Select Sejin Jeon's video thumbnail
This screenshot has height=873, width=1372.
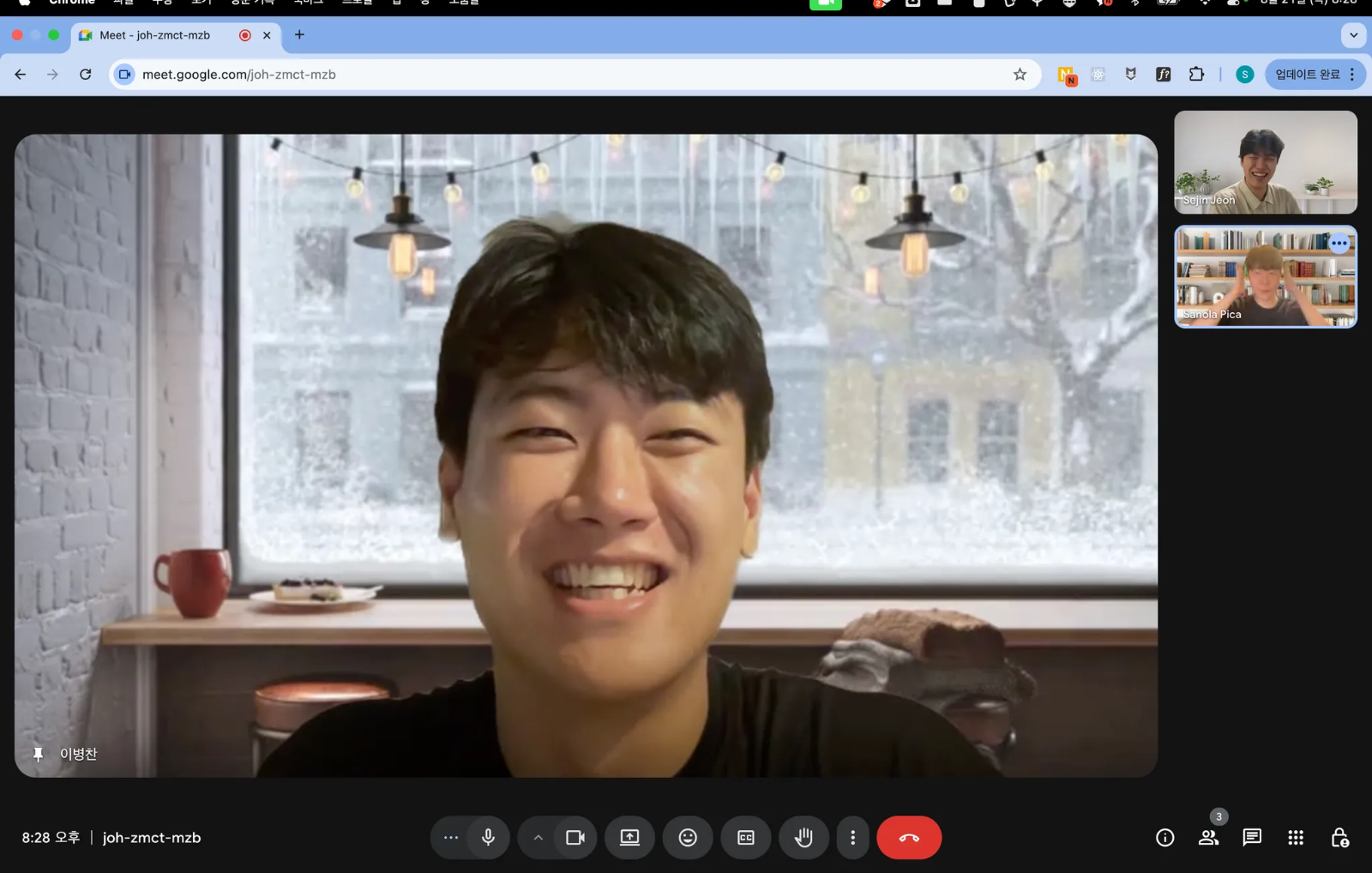(x=1265, y=162)
